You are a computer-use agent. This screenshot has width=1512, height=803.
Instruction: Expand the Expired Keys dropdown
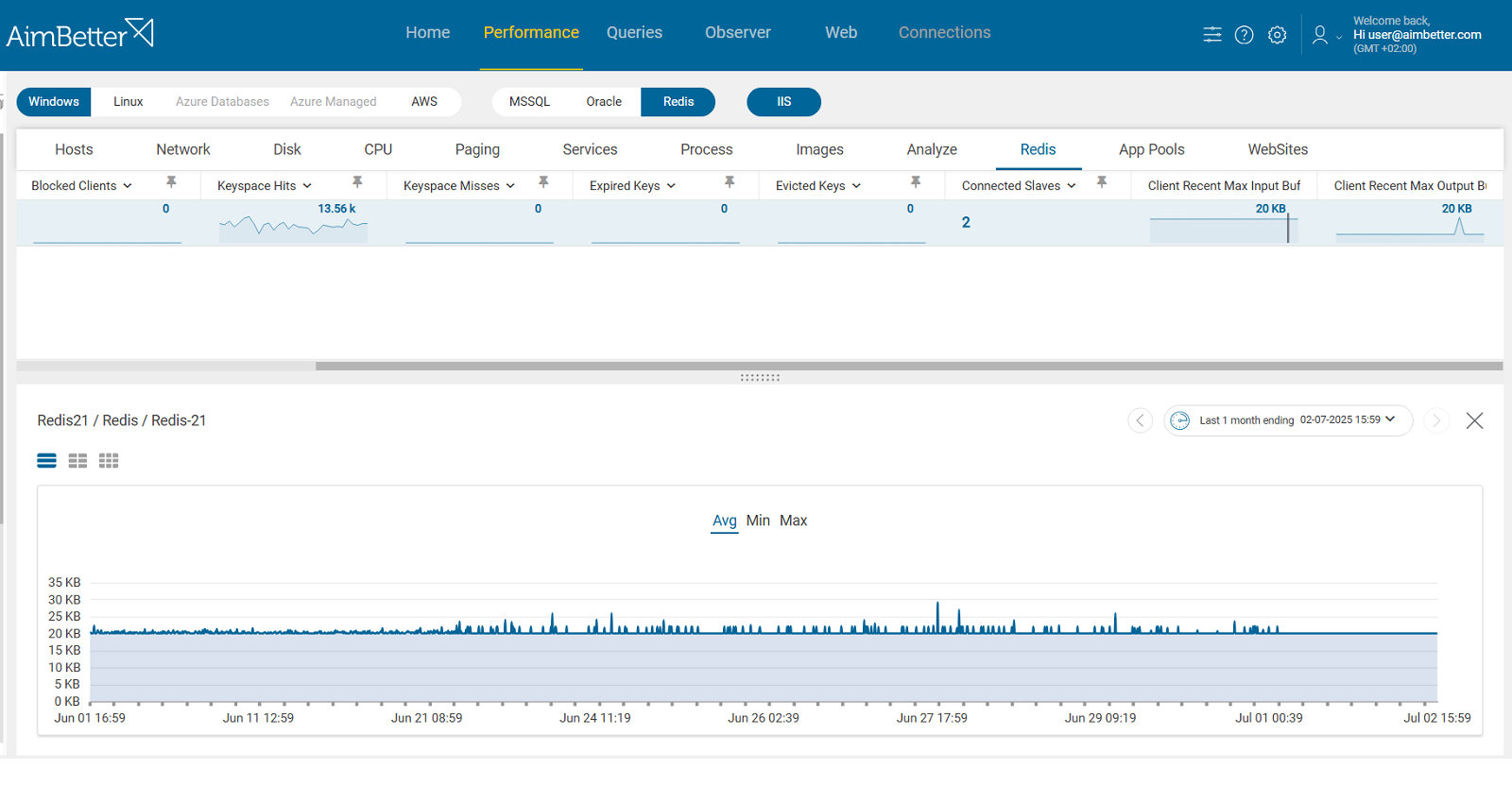click(671, 186)
